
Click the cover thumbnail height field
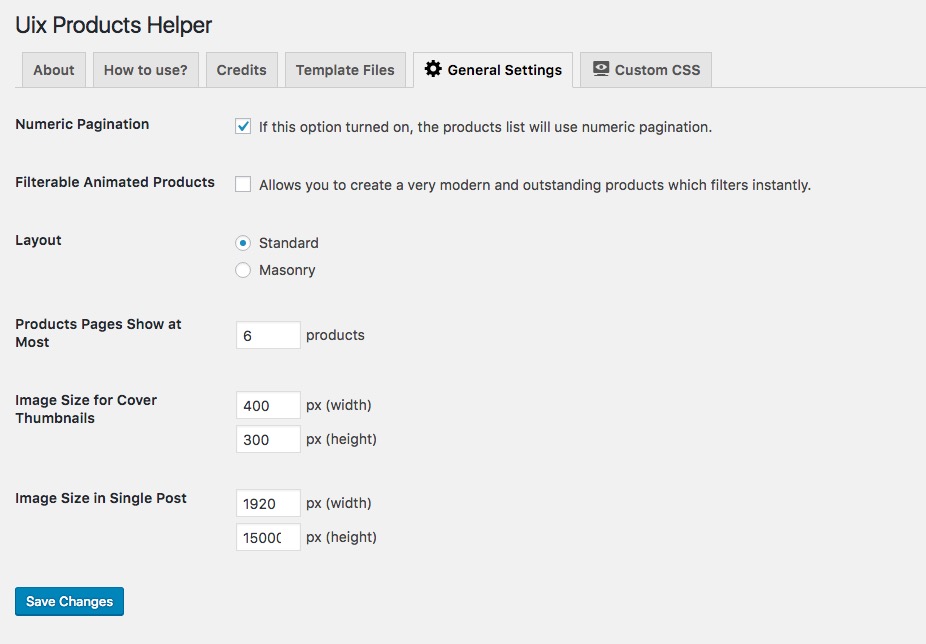[268, 439]
